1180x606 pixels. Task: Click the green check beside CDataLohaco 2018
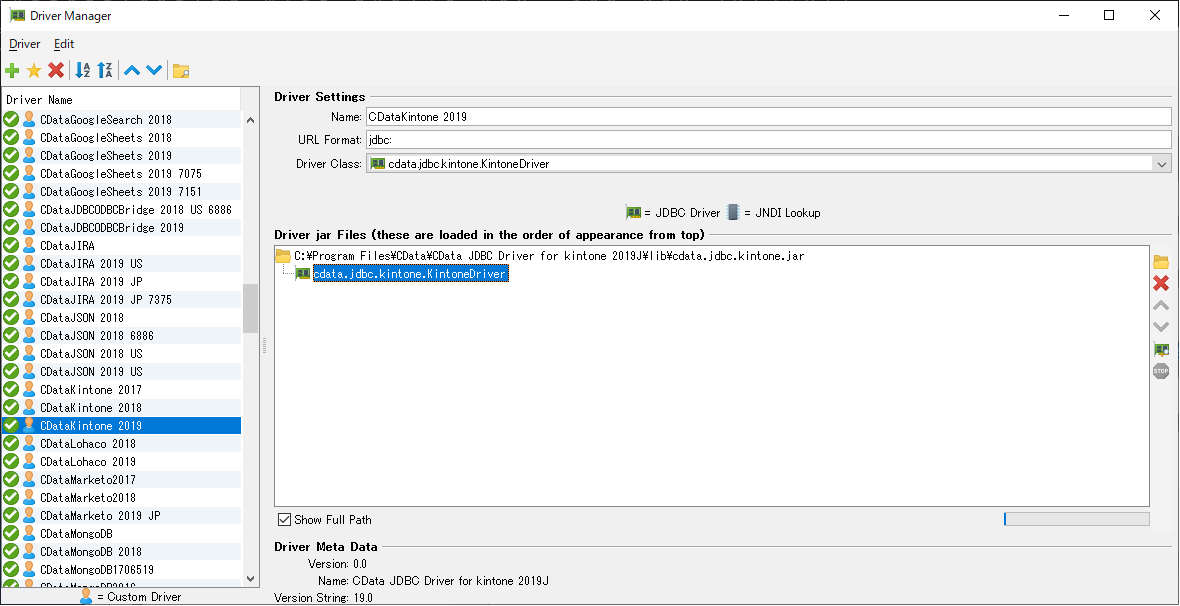tap(11, 443)
